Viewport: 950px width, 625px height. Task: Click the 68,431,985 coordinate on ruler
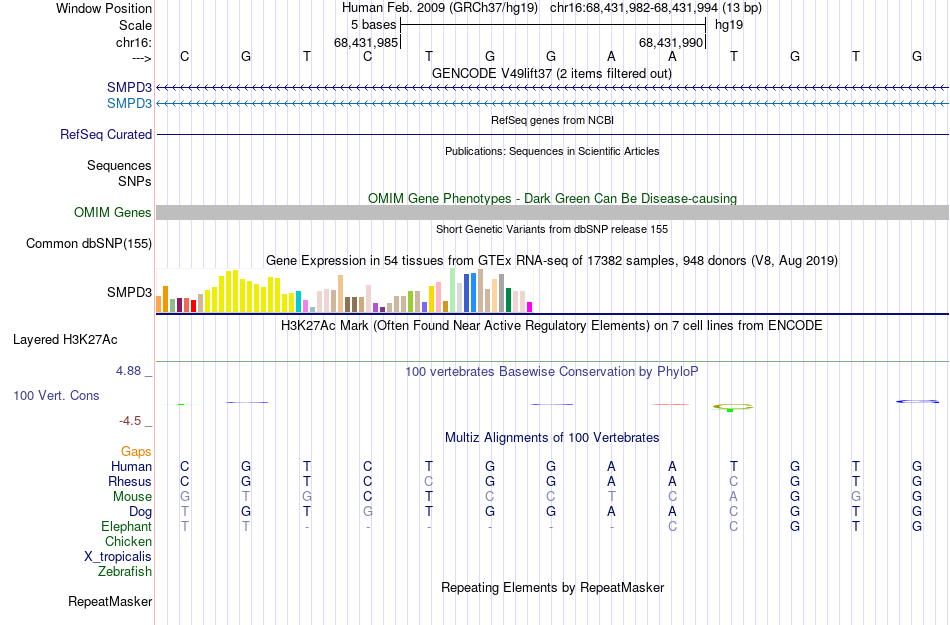click(x=366, y=42)
